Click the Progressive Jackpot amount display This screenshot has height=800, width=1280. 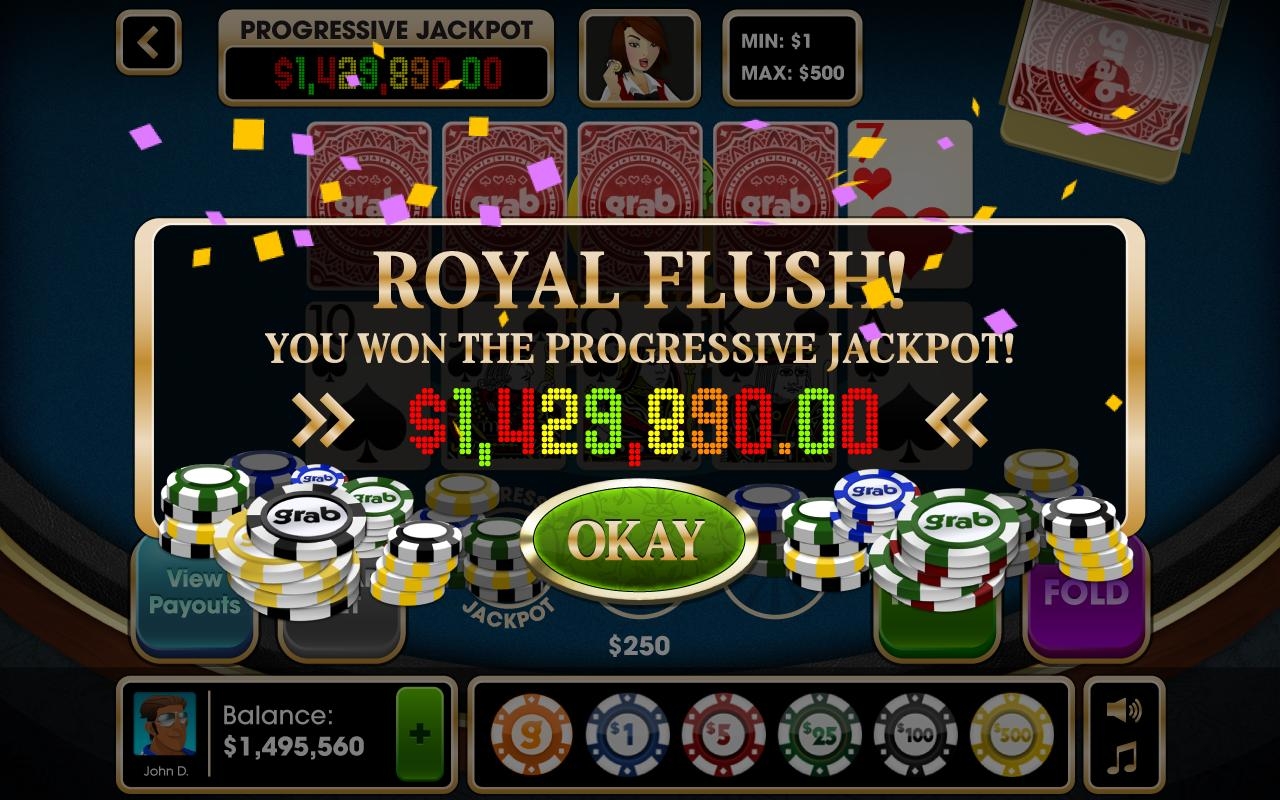tap(386, 74)
